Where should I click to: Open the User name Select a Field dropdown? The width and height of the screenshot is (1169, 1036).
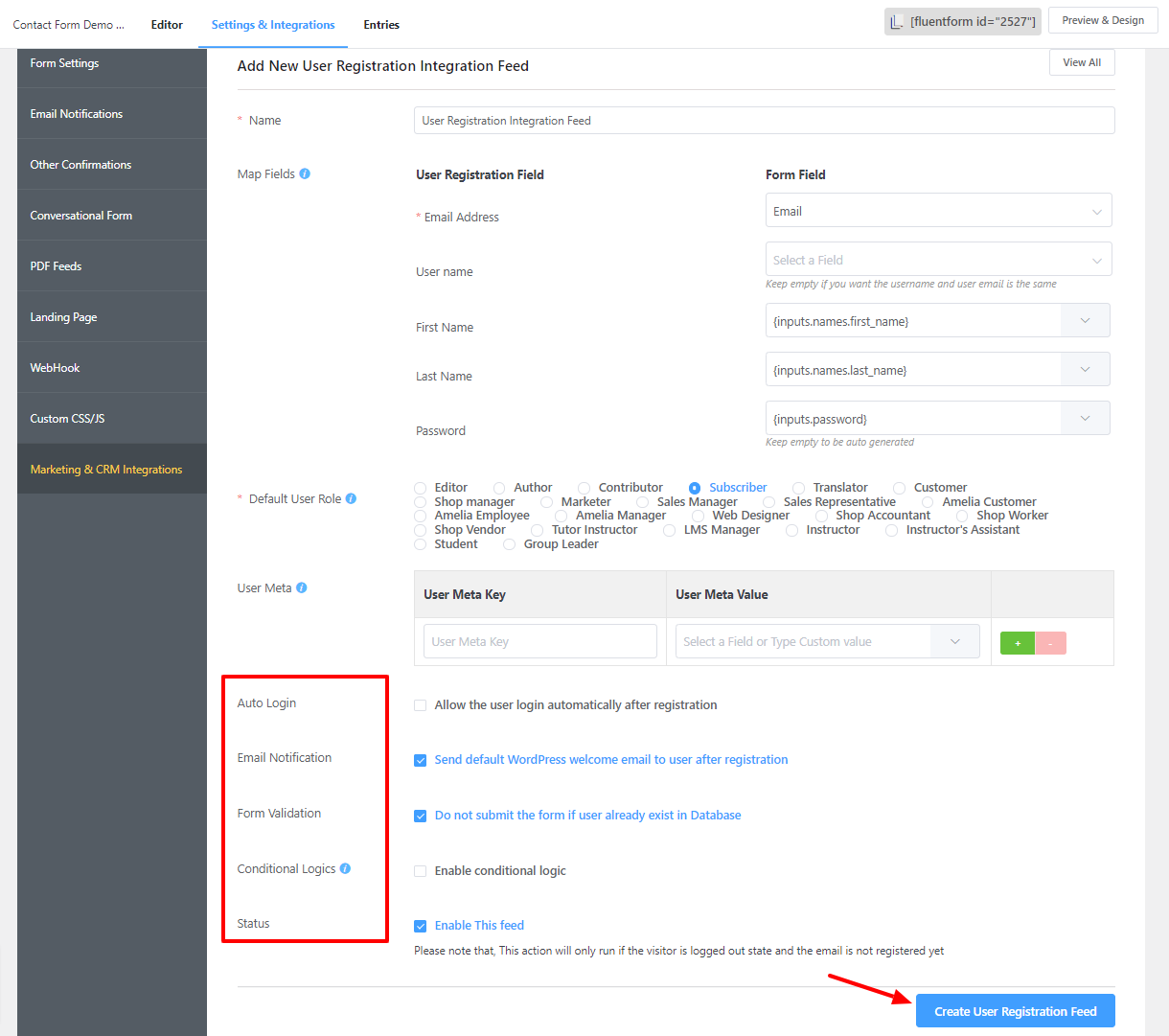pos(939,260)
